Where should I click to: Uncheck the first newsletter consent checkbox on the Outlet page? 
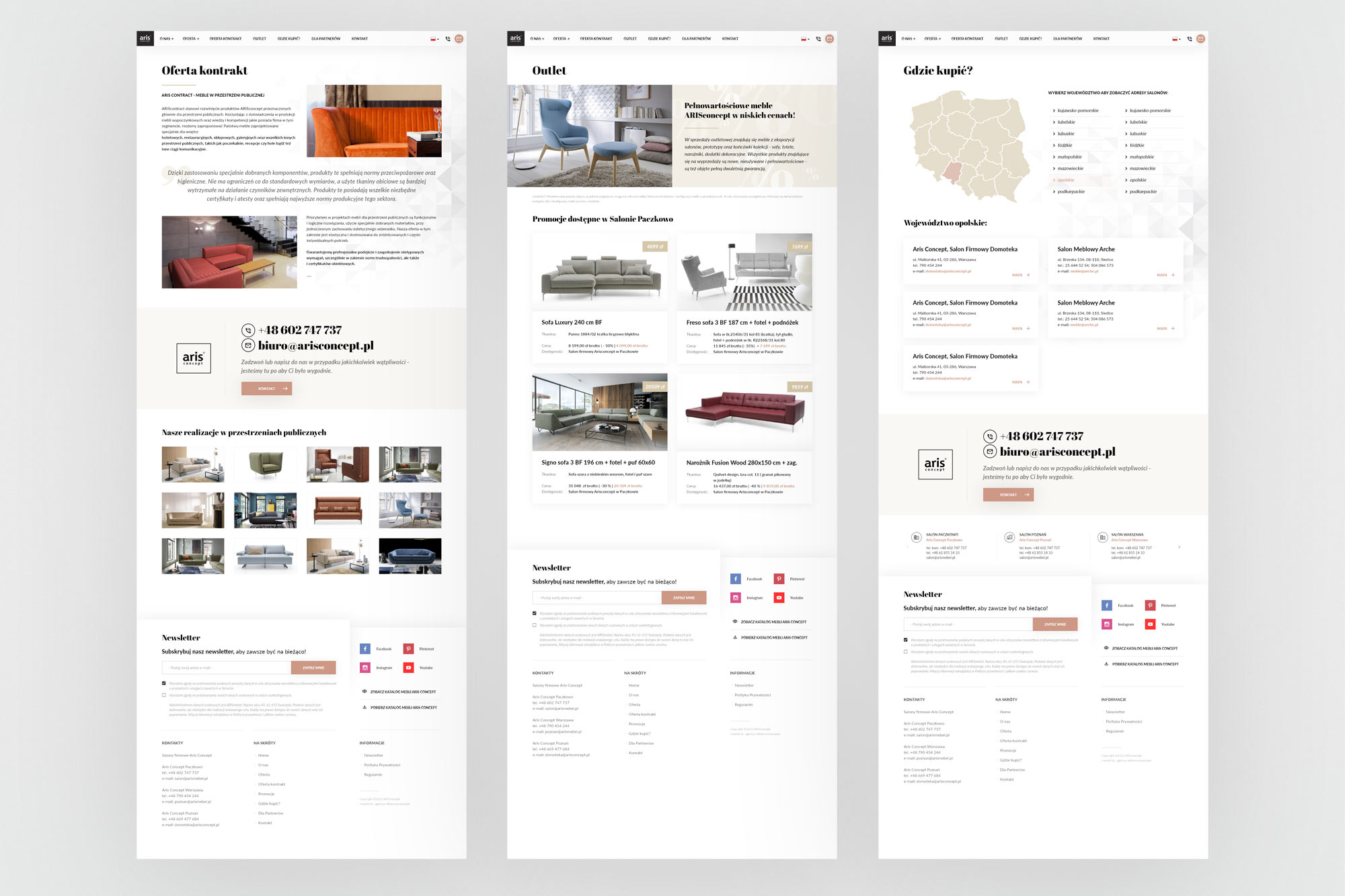tap(535, 613)
